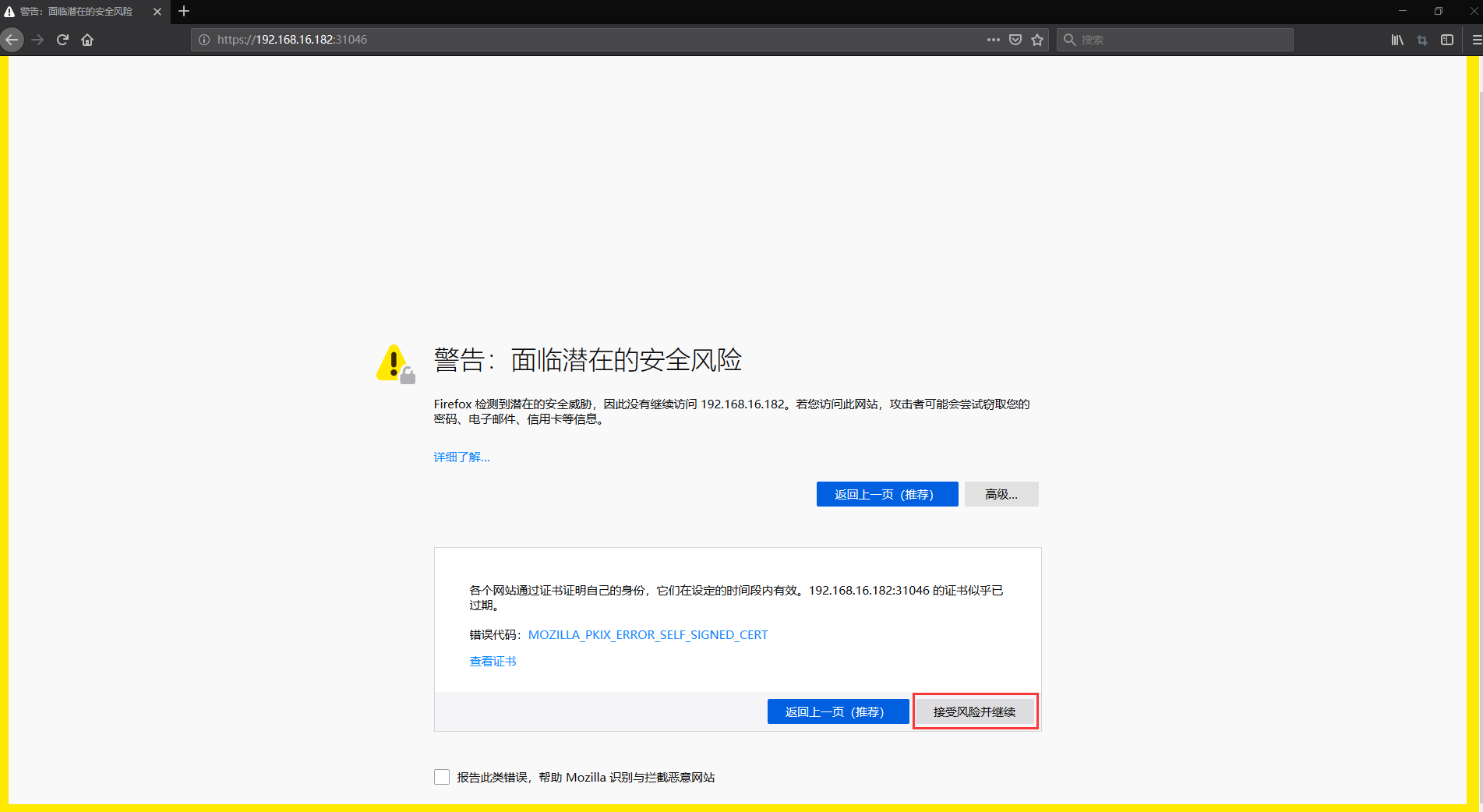Click the heading "警告：面临潜在的安全风险"
Screen dimensions: 1483x812
click(588, 360)
